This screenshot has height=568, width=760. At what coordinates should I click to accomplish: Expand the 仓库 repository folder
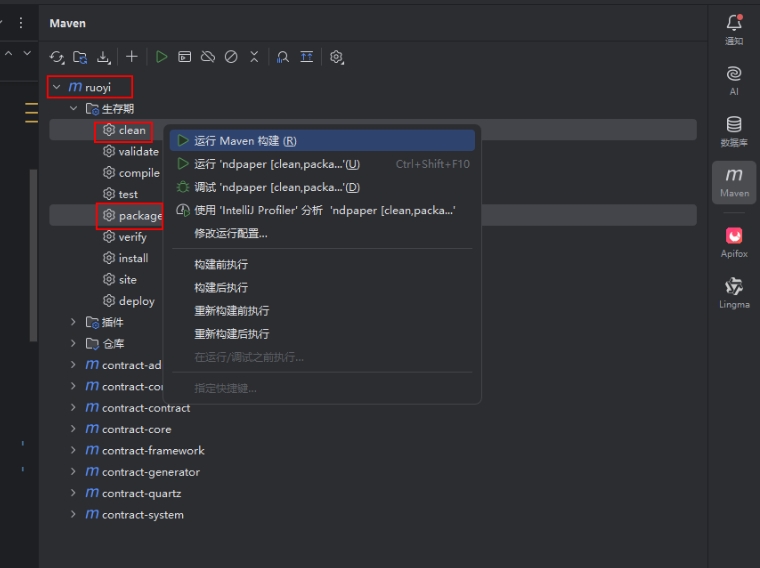[x=73, y=343]
